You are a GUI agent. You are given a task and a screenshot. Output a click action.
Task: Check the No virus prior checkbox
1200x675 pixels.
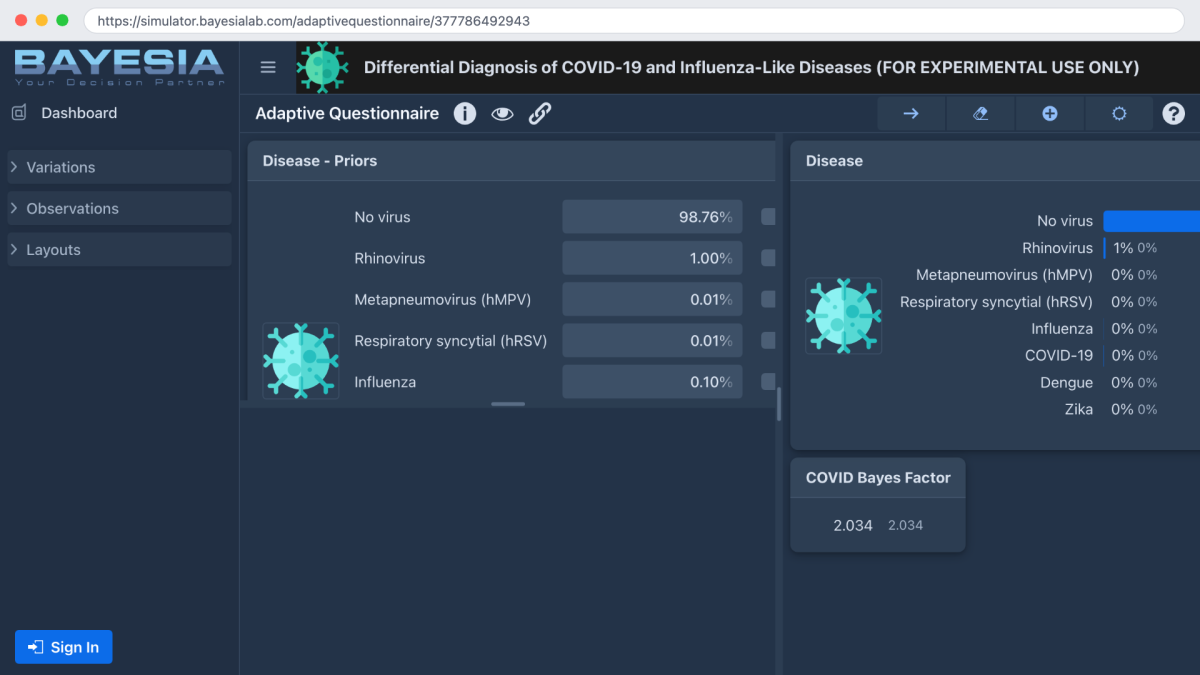pyautogui.click(x=768, y=217)
